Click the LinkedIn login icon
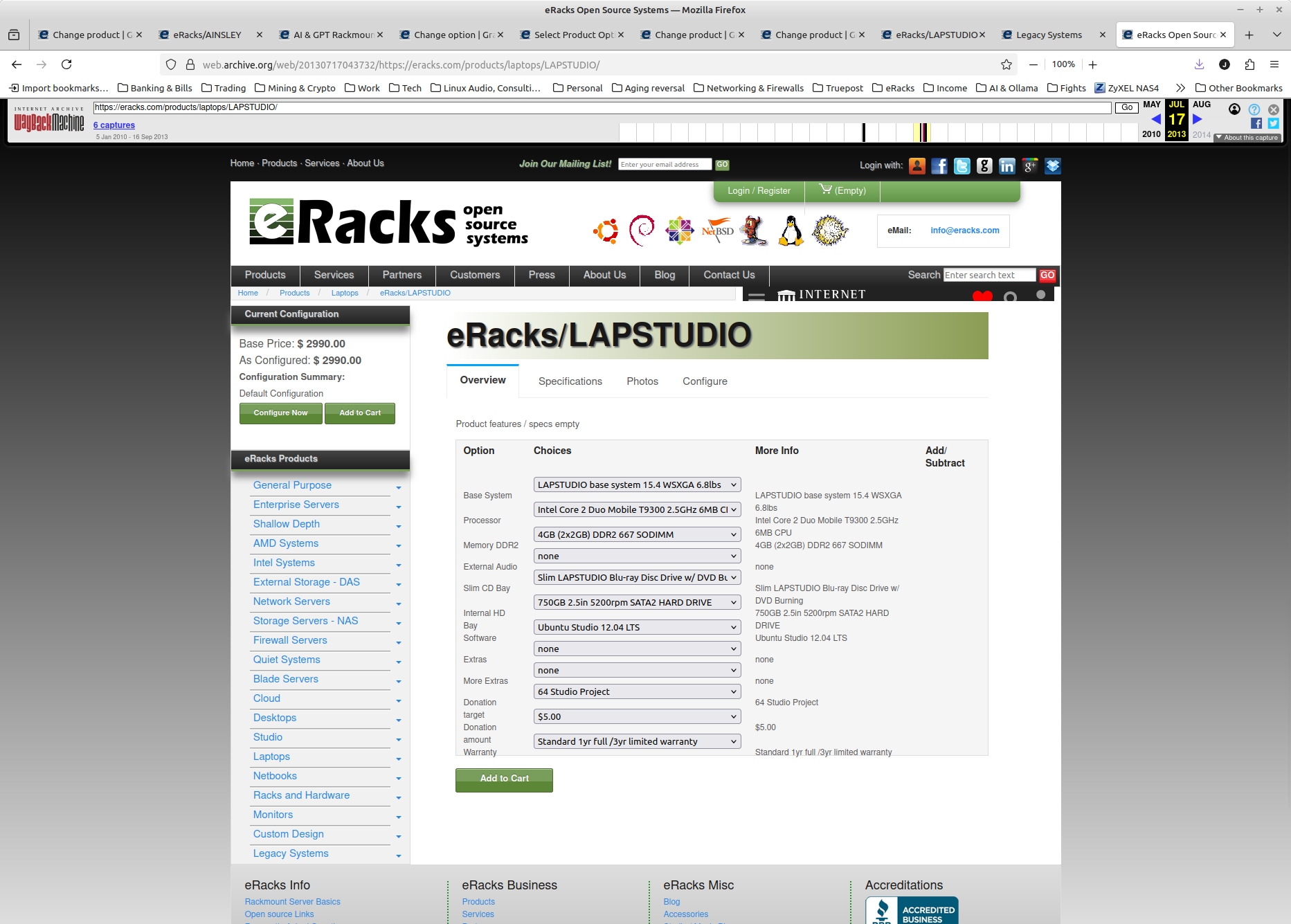 click(1007, 165)
